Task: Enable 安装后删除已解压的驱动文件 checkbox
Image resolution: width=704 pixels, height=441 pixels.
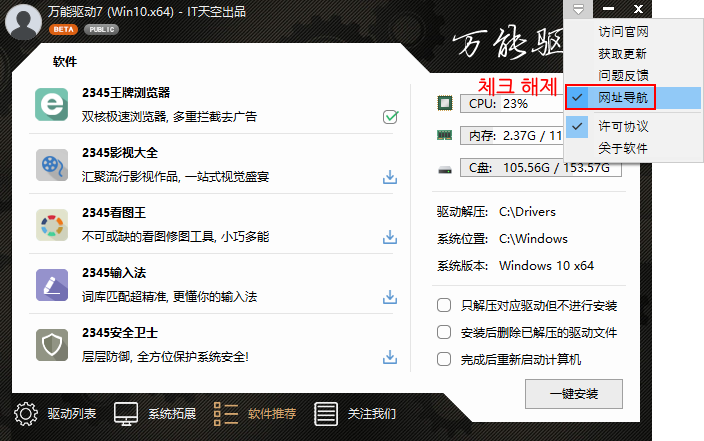Action: click(444, 332)
